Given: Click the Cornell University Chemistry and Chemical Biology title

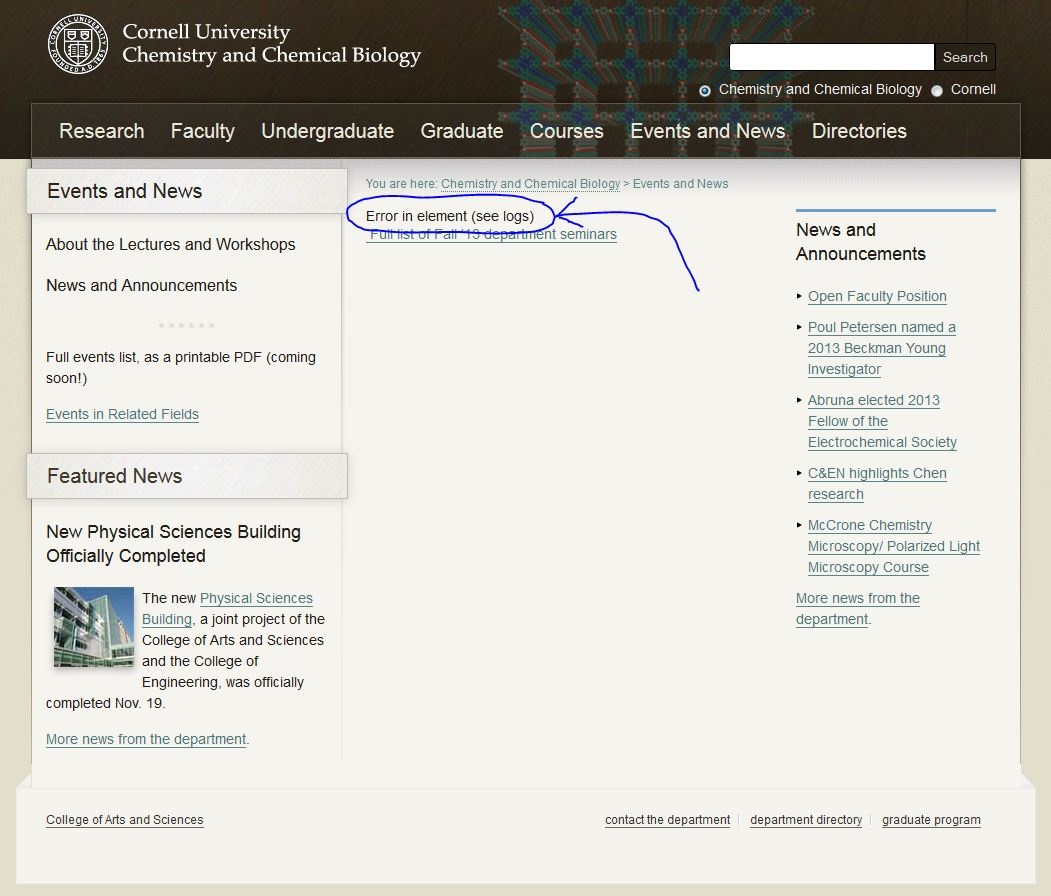Looking at the screenshot, I should pyautogui.click(x=271, y=44).
